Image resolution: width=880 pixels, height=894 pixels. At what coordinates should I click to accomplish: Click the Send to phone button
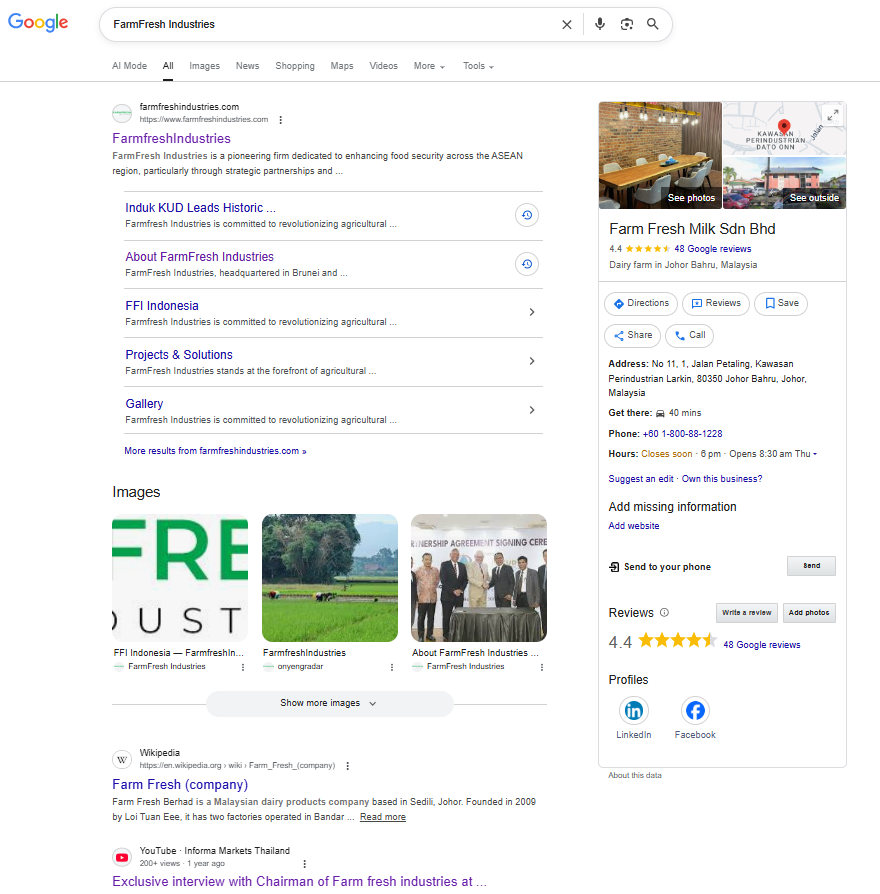[x=811, y=566]
